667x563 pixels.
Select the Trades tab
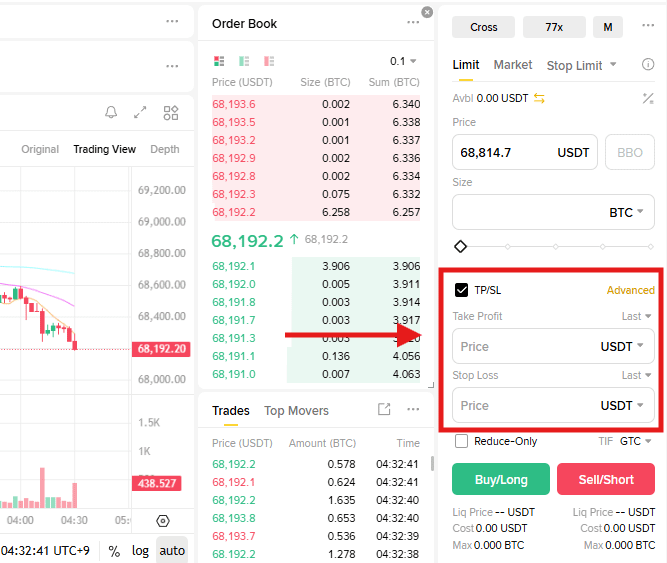coord(231,411)
